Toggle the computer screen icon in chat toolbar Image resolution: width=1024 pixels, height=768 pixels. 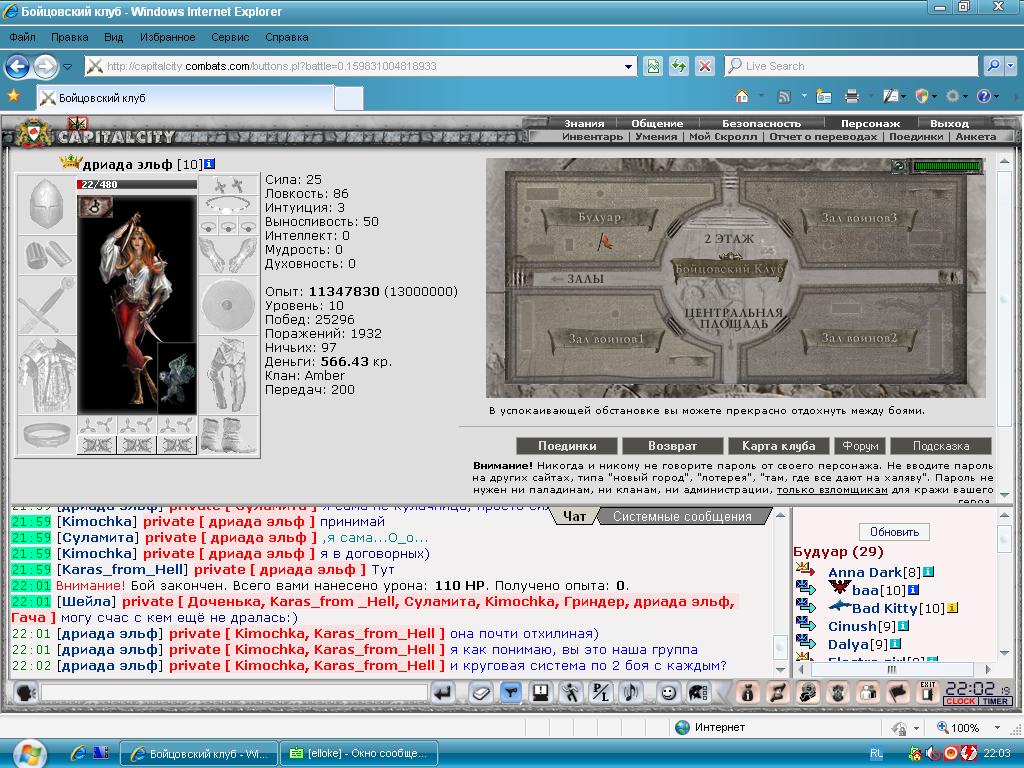tap(540, 693)
